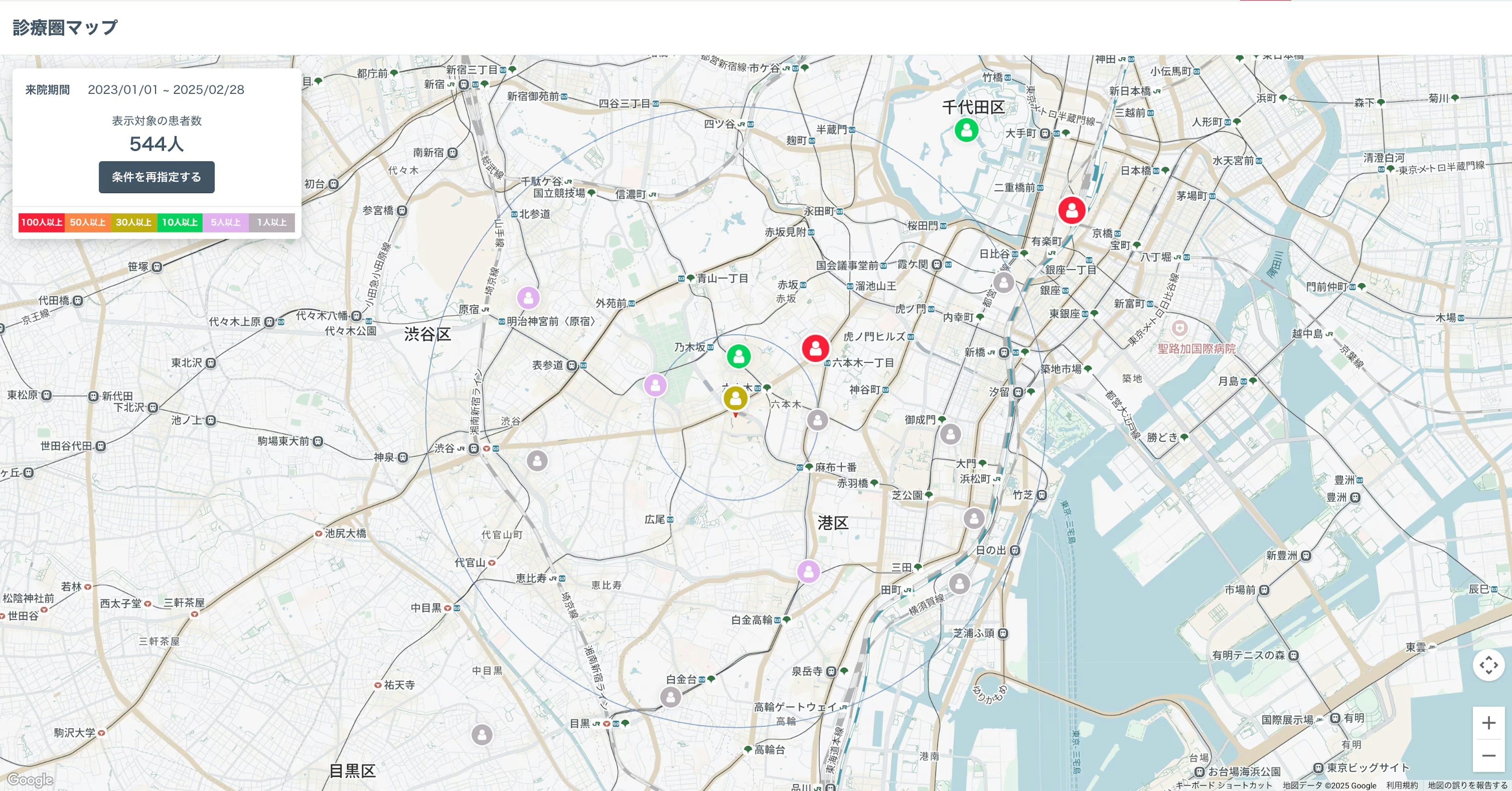Image resolution: width=1512 pixels, height=791 pixels.
Task: Click the purple patient marker near Mita
Action: 808,571
